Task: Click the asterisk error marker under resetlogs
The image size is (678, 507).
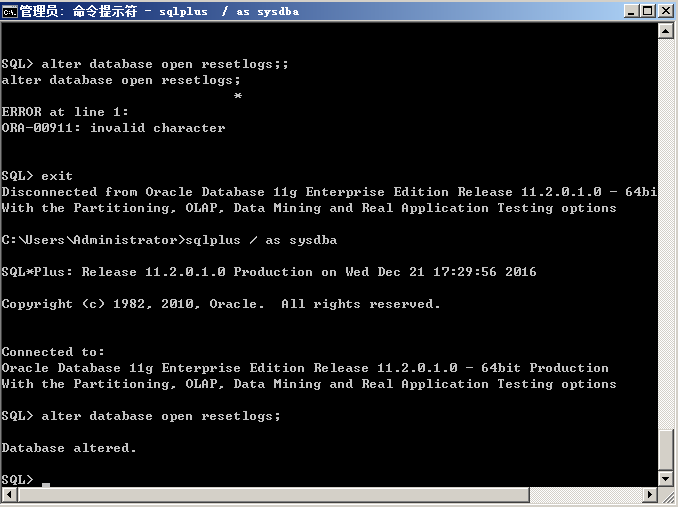Action: [238, 96]
